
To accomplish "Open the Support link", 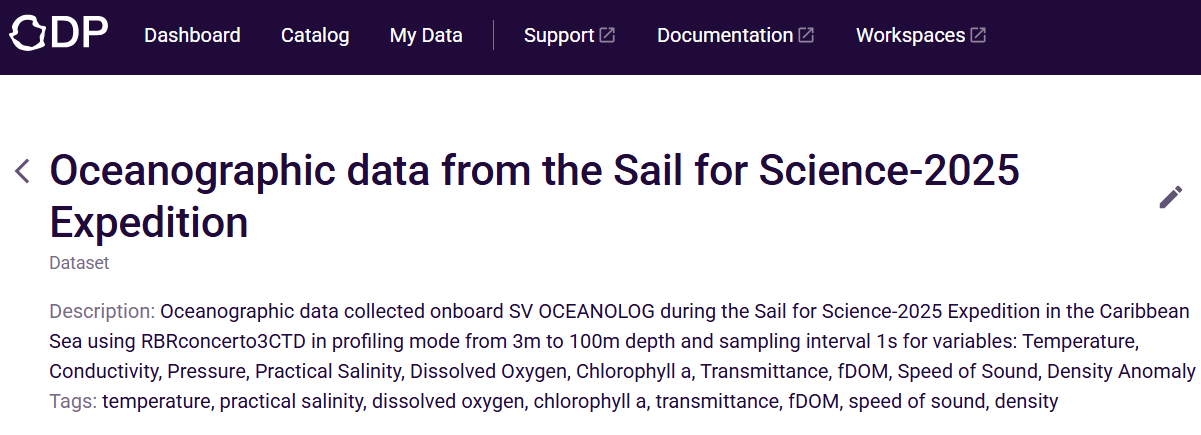I will click(559, 35).
